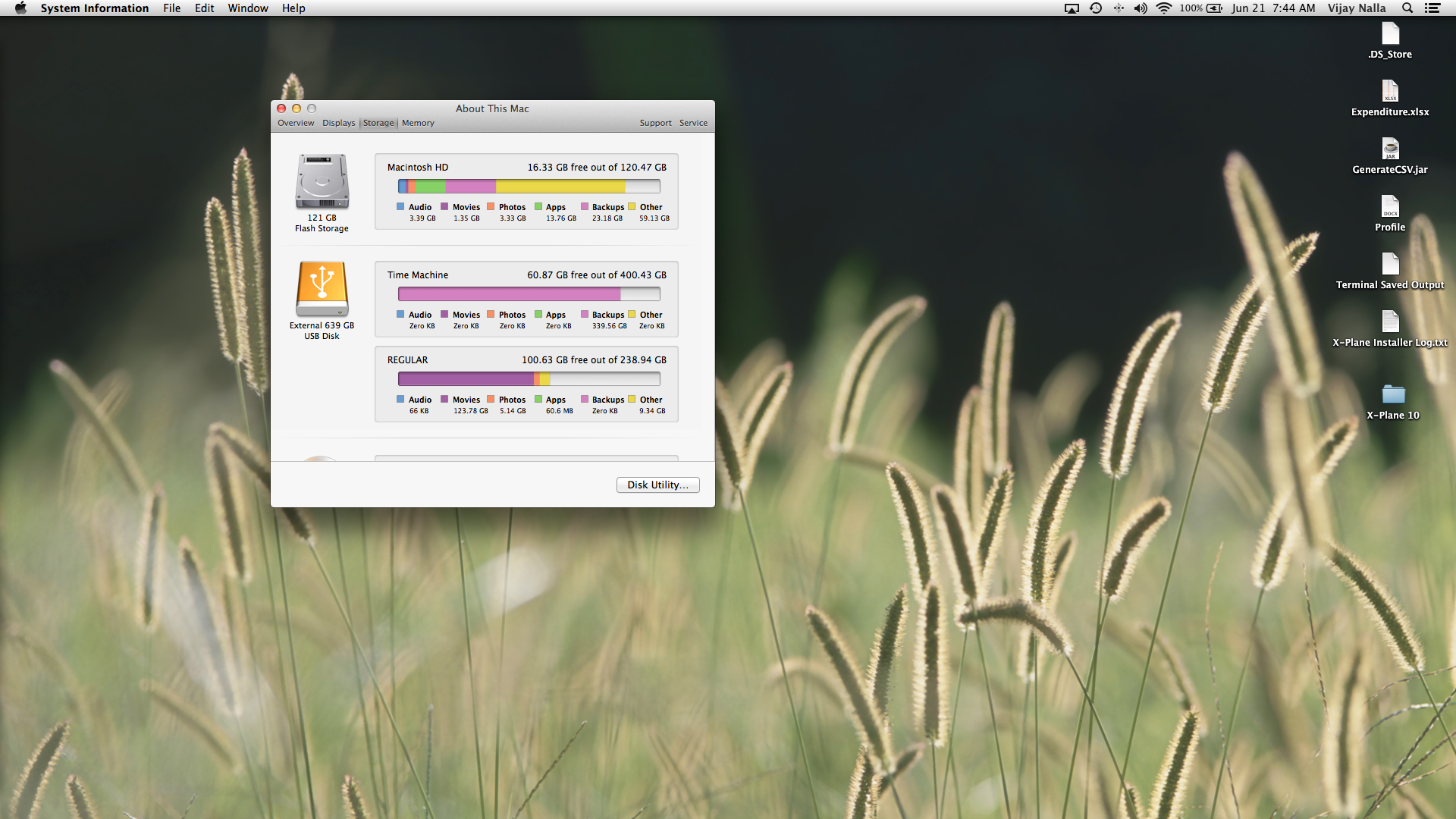Click the '123.78 GB' Movies value
This screenshot has width=1456, height=819.
coord(471,411)
